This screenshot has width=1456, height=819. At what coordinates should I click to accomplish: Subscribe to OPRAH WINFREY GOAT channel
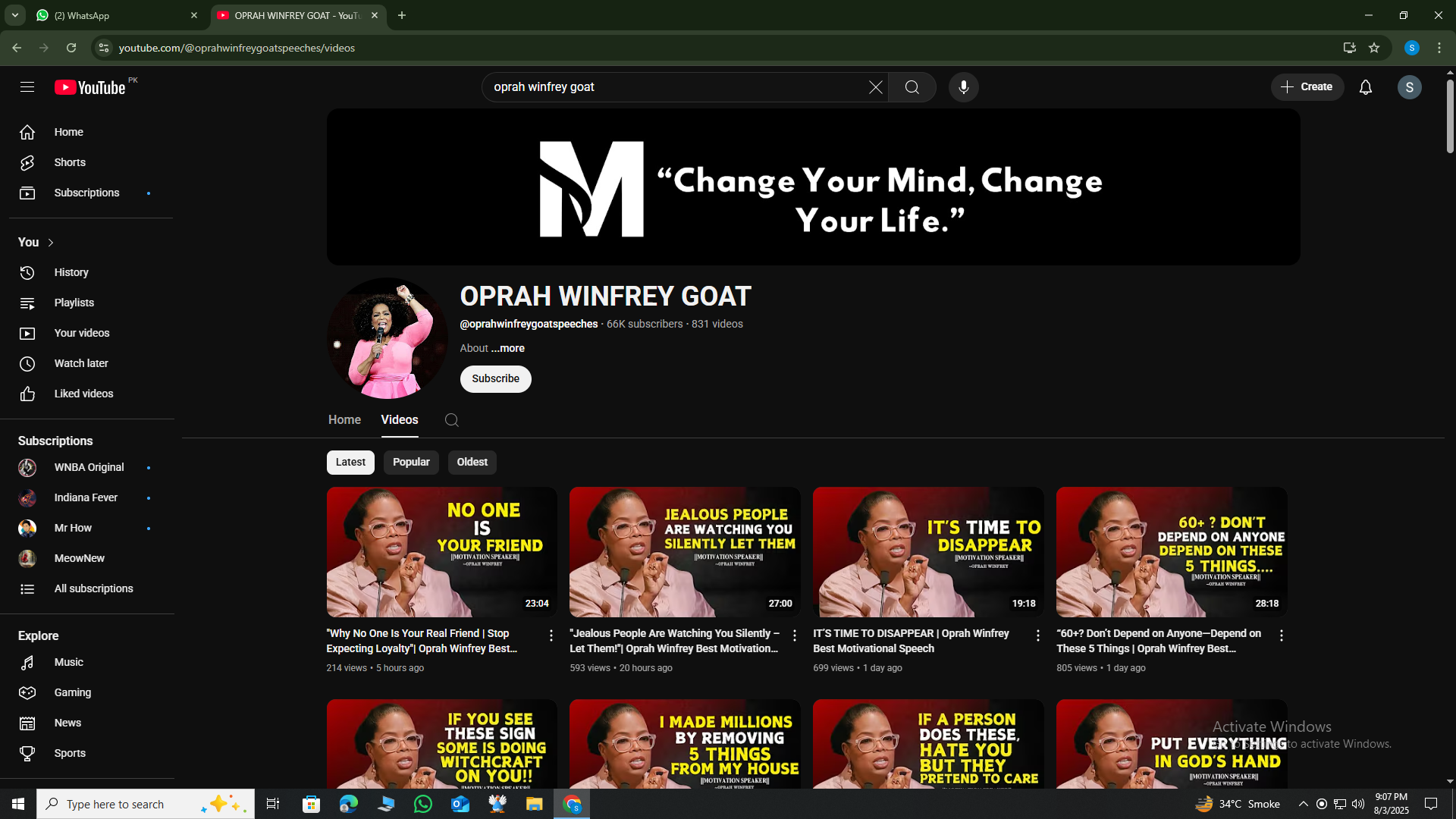point(496,379)
